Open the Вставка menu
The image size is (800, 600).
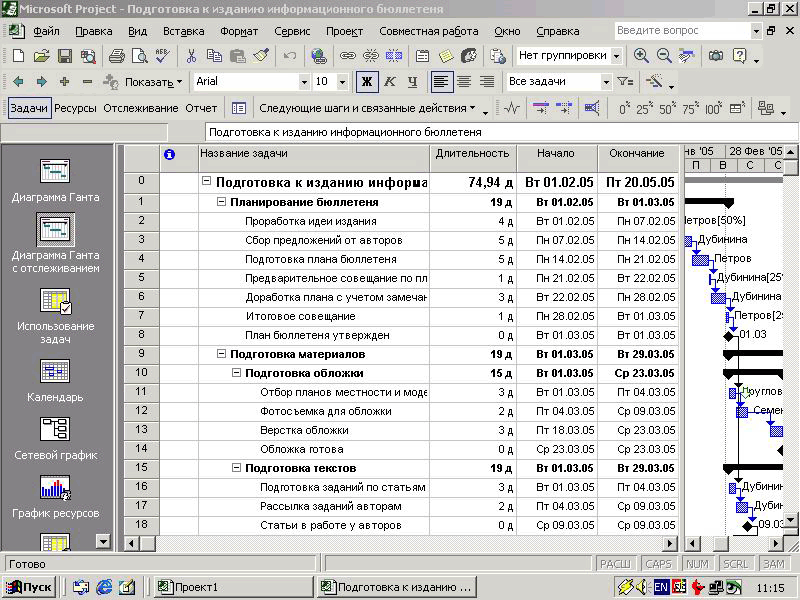coord(184,31)
